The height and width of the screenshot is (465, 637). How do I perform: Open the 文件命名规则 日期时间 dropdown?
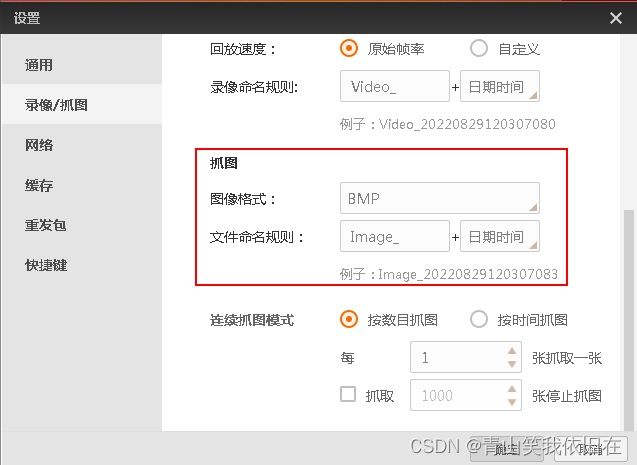click(500, 236)
